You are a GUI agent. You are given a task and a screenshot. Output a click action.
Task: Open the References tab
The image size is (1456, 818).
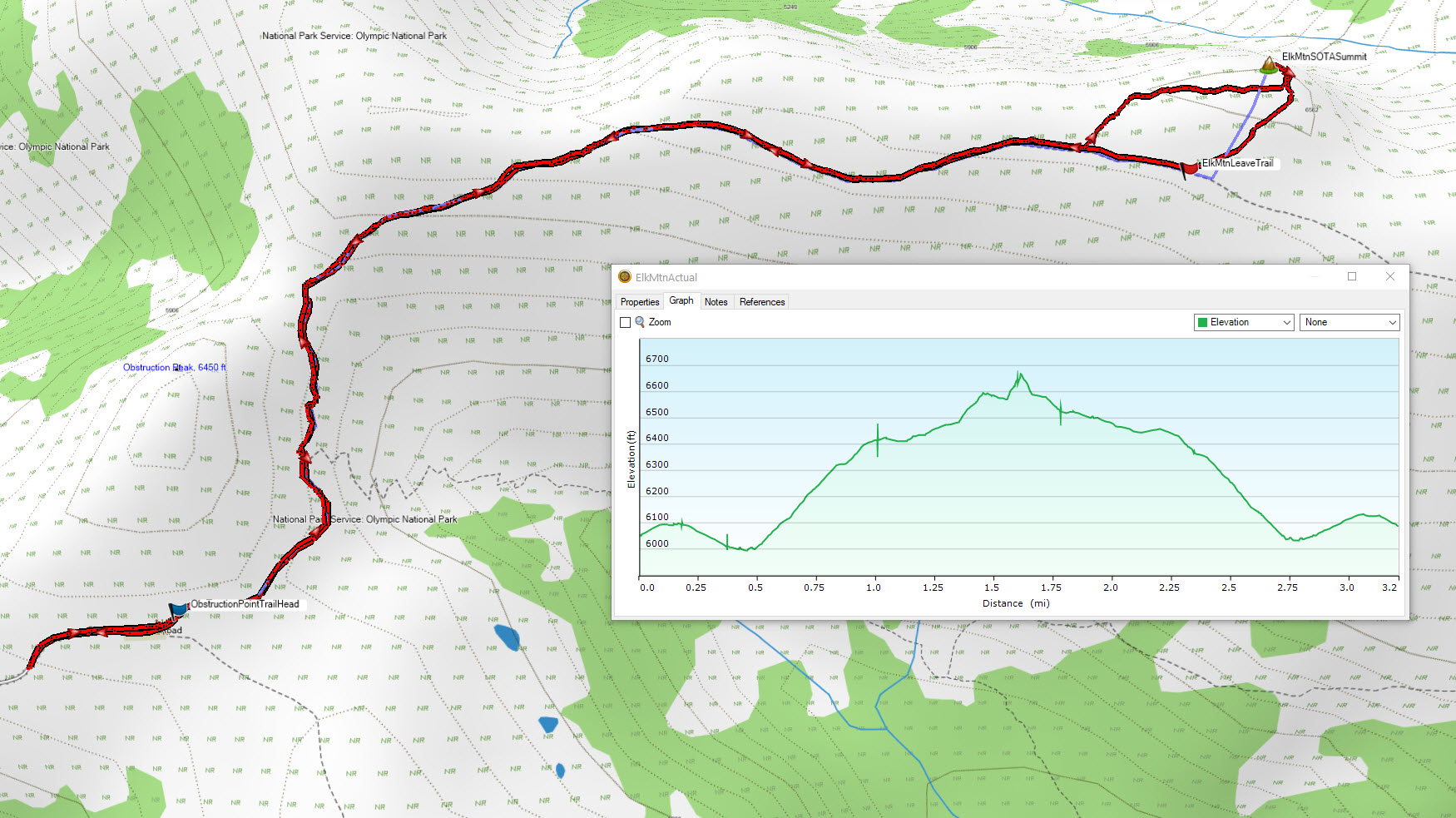click(761, 302)
